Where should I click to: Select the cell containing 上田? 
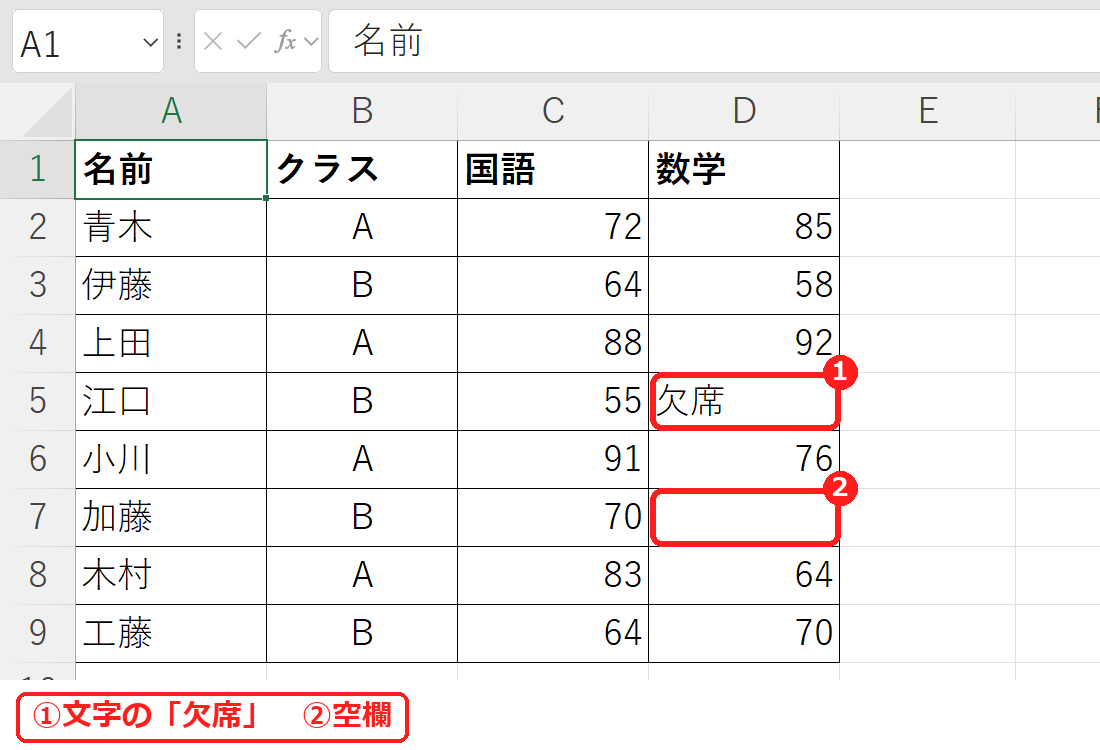pos(171,344)
